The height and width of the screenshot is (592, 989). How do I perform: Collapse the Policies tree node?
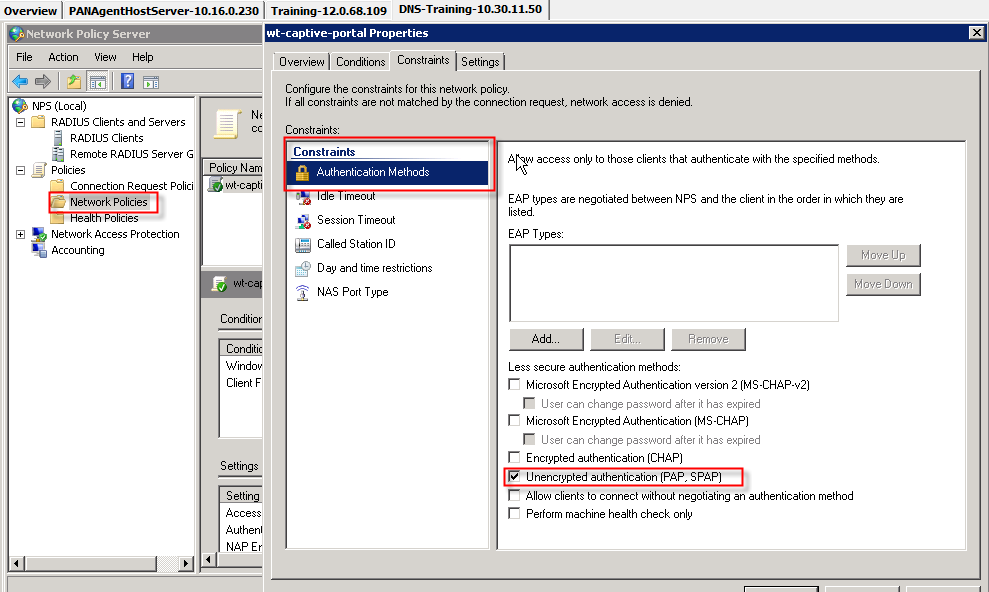tap(20, 170)
